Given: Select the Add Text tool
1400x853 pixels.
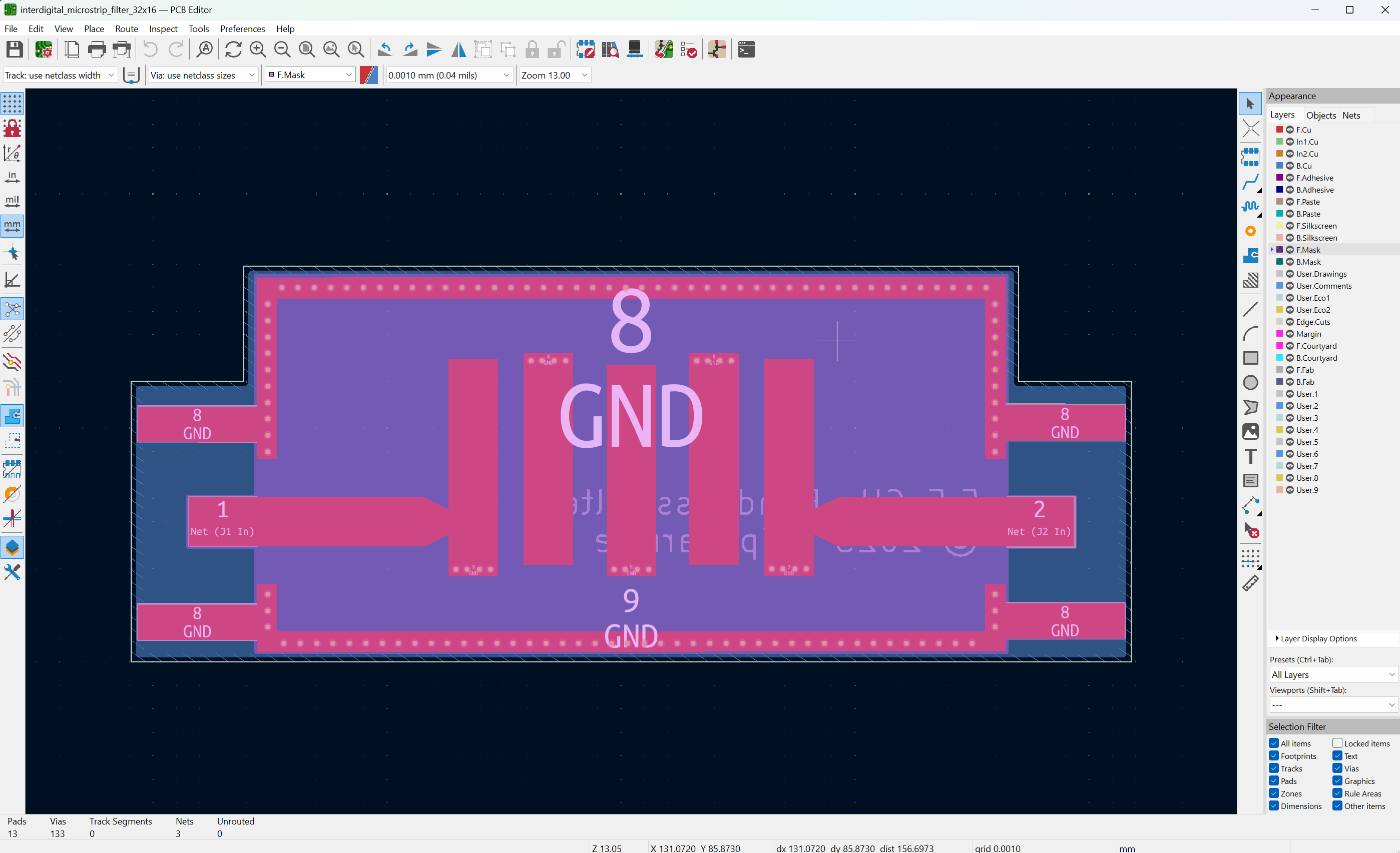Looking at the screenshot, I should [x=1250, y=457].
